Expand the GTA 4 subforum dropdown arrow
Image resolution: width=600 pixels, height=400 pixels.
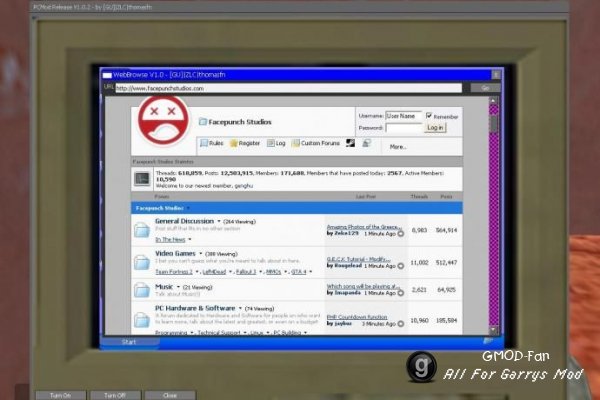310,272
